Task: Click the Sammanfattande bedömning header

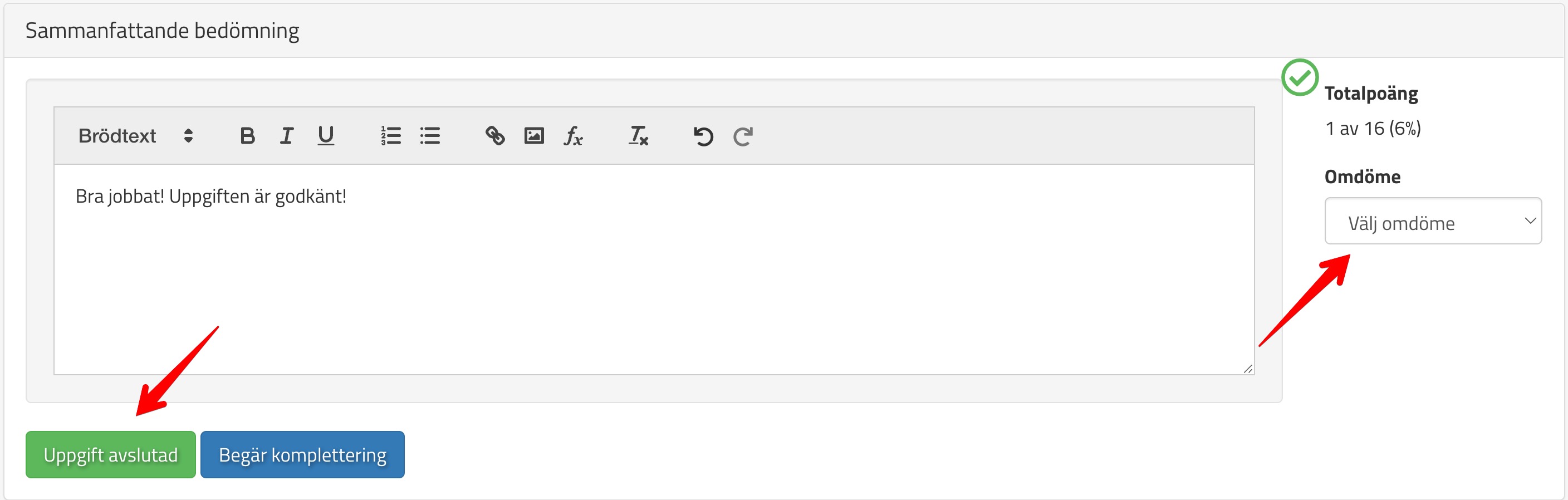Action: 163,31
